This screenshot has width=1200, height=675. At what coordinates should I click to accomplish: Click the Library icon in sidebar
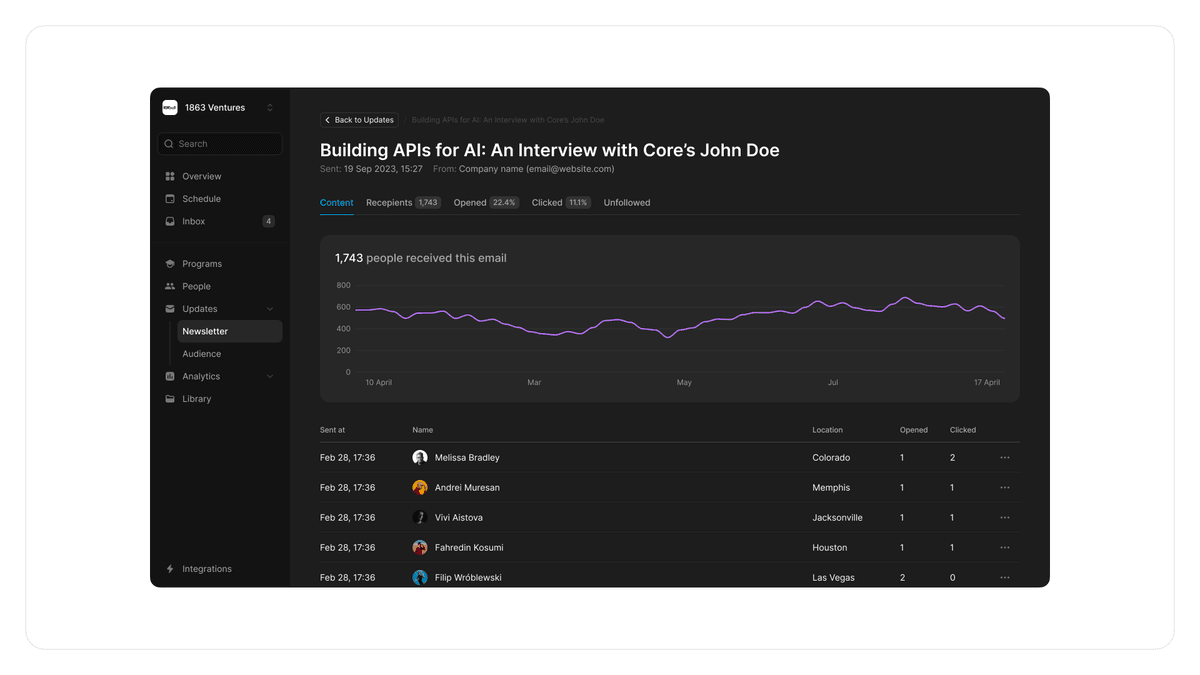pyautogui.click(x=170, y=399)
